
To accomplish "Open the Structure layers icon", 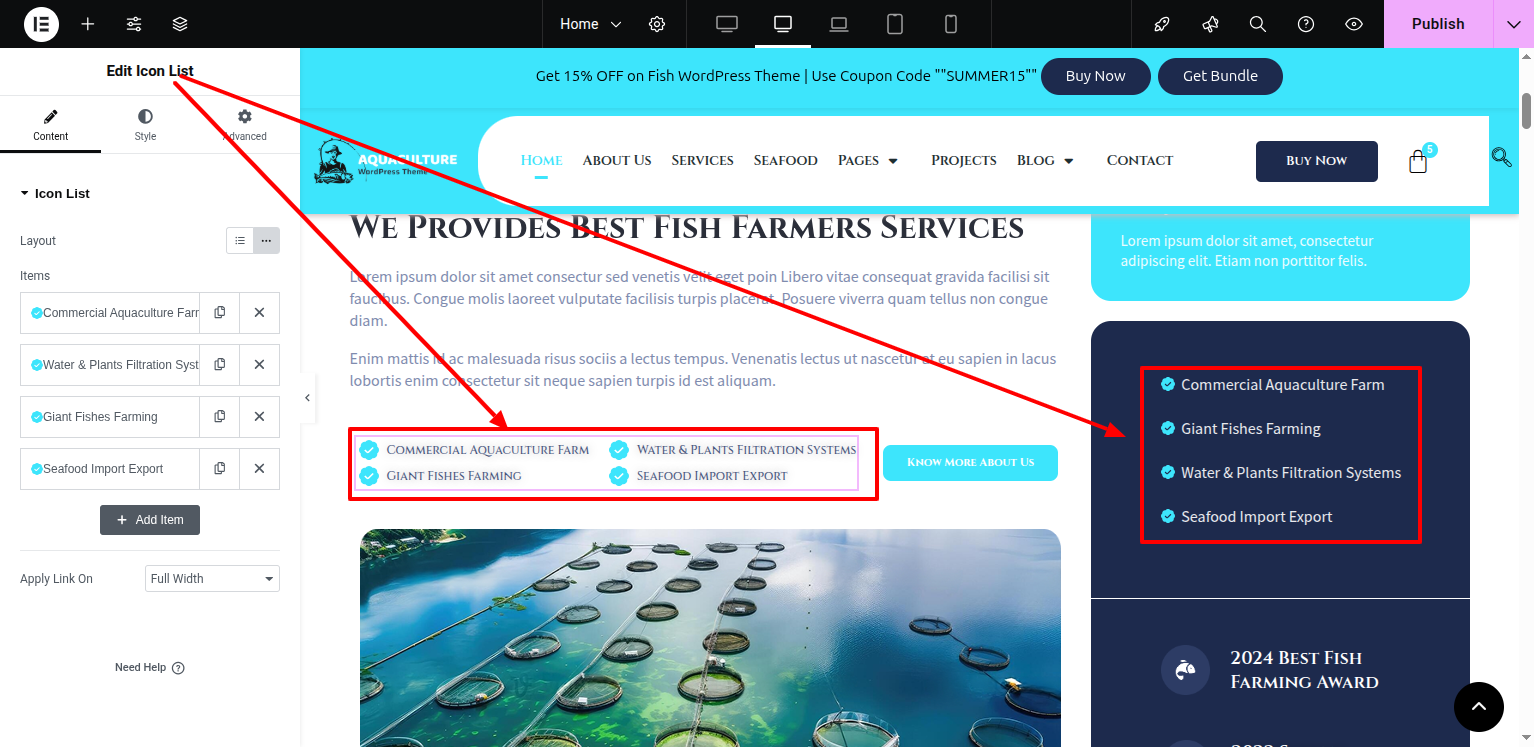I will point(180,24).
